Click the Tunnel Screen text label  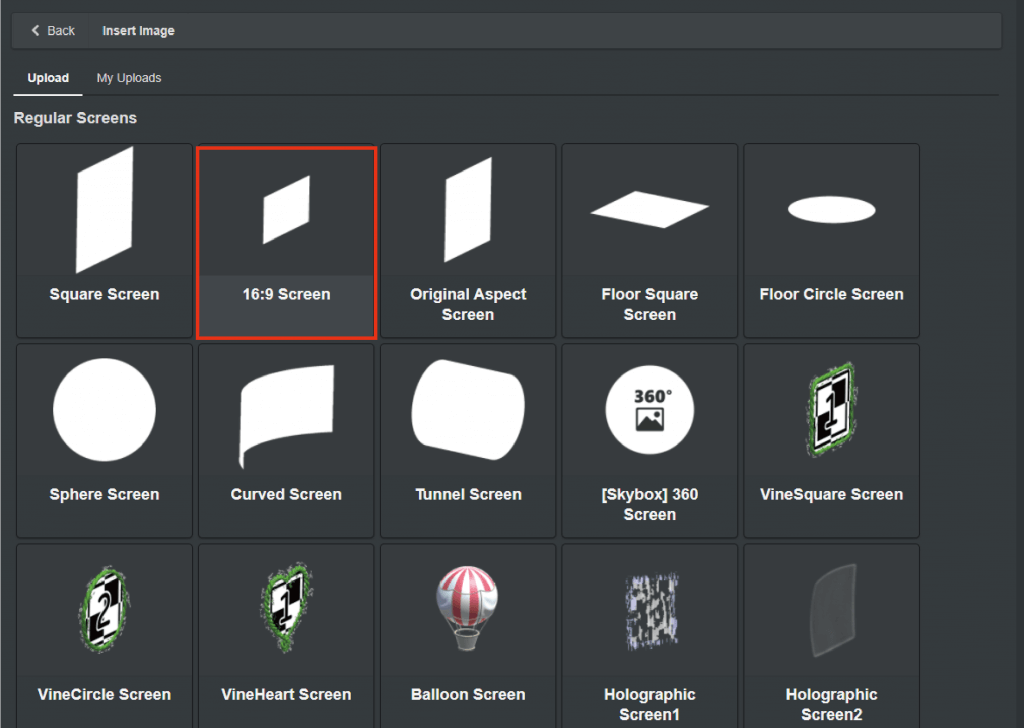[x=468, y=494]
